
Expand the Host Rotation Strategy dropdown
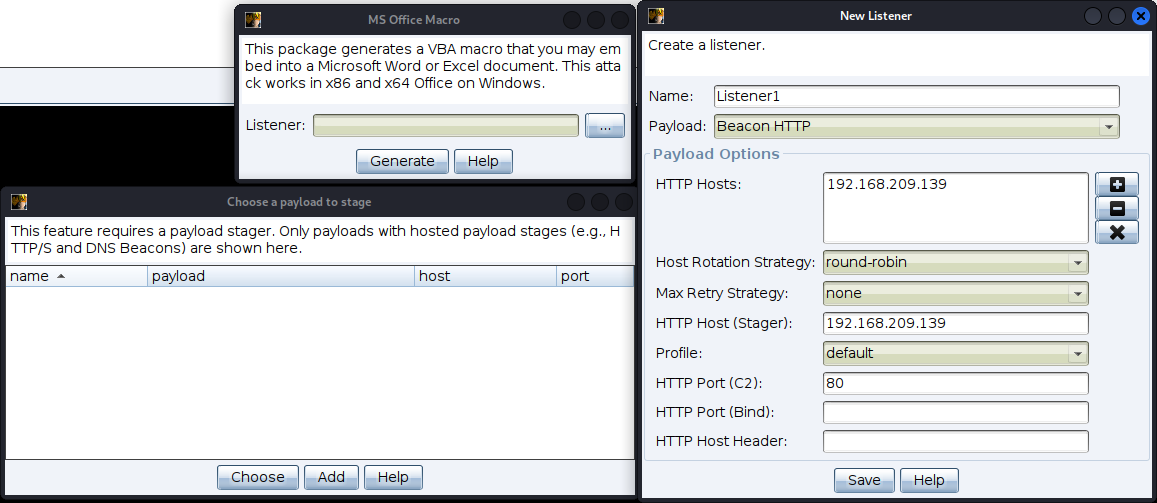955,263
